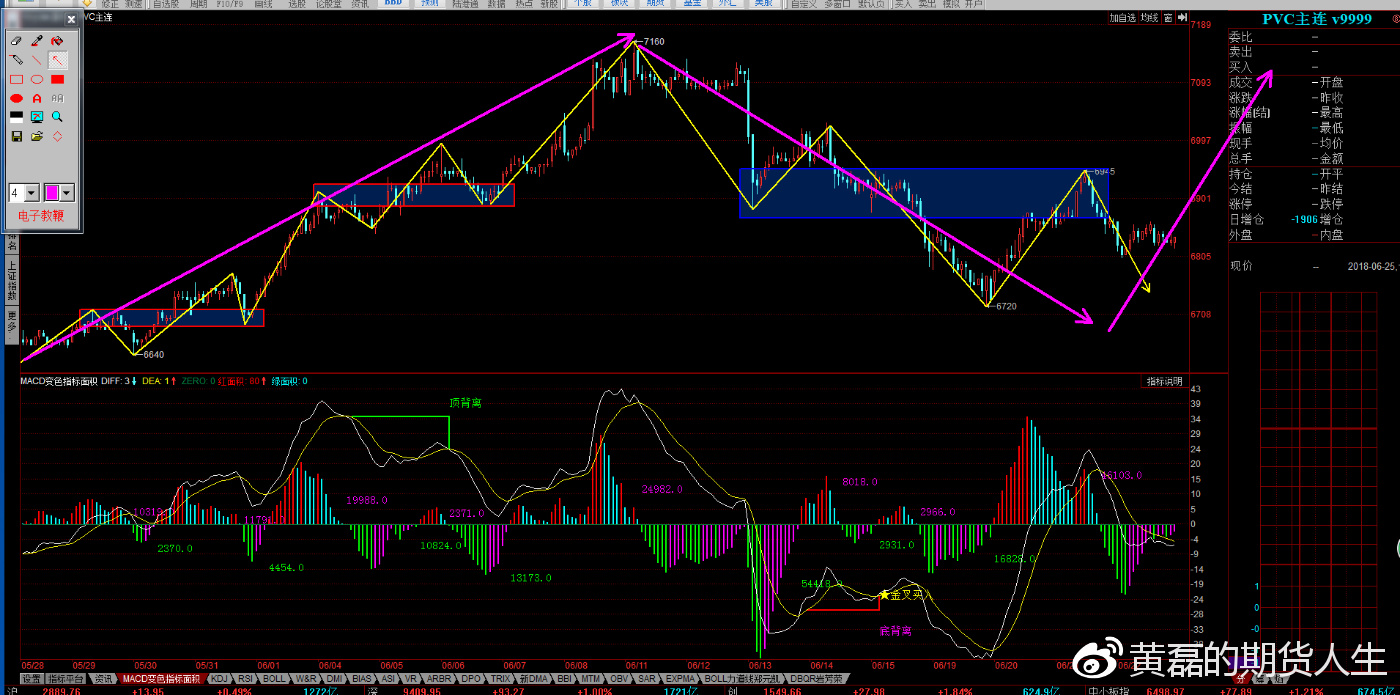Click the open folder icon in palette

coord(37,136)
